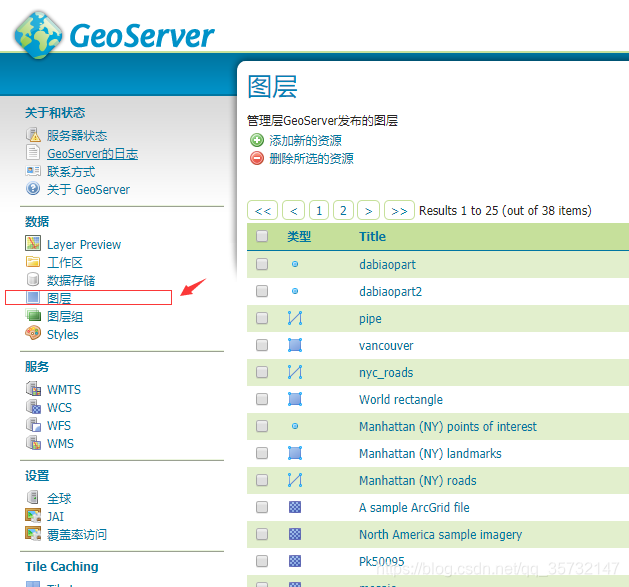This screenshot has width=629, height=587.
Task: Click the raster type icon for North America imagery
Action: pyautogui.click(x=295, y=534)
